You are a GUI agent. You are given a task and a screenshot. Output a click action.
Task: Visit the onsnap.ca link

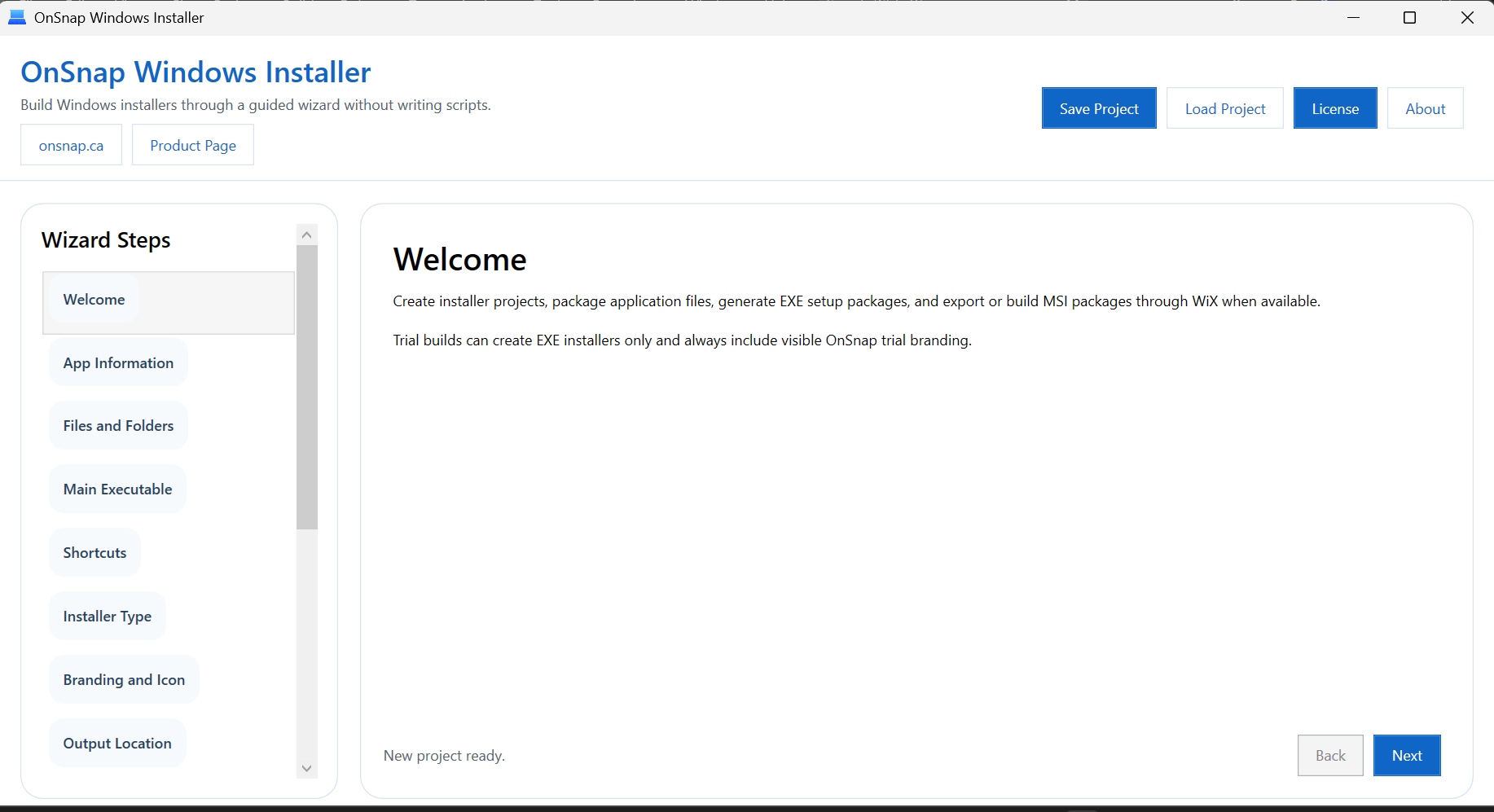pyautogui.click(x=72, y=145)
